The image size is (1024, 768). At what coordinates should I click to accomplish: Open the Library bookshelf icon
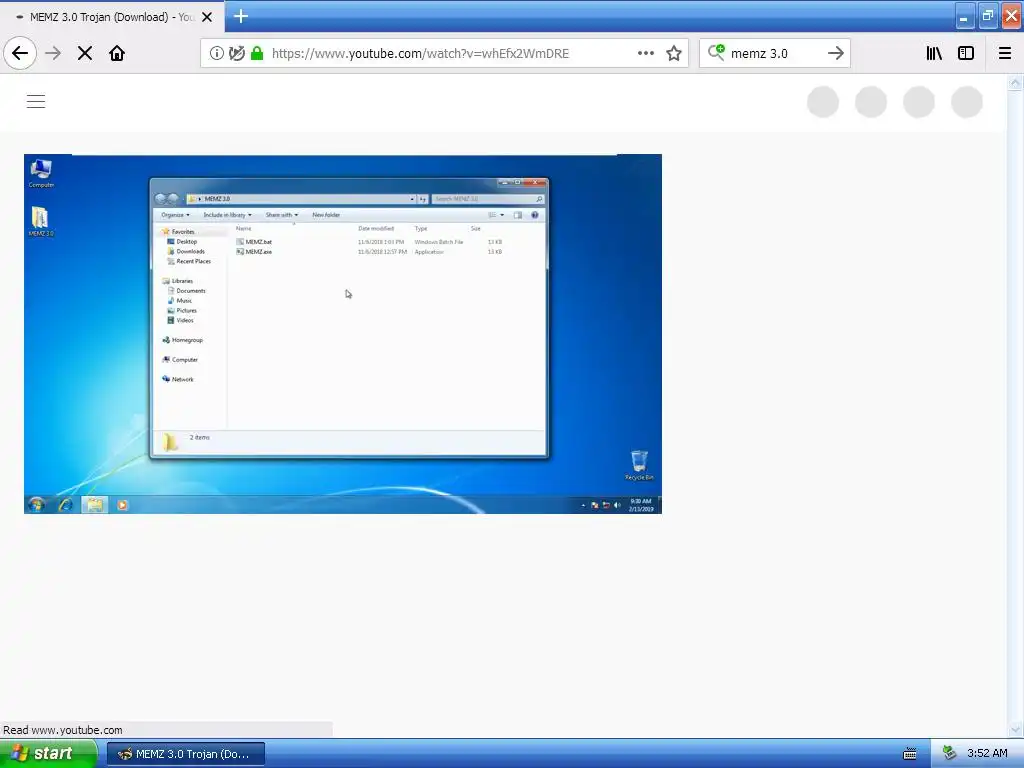click(934, 54)
